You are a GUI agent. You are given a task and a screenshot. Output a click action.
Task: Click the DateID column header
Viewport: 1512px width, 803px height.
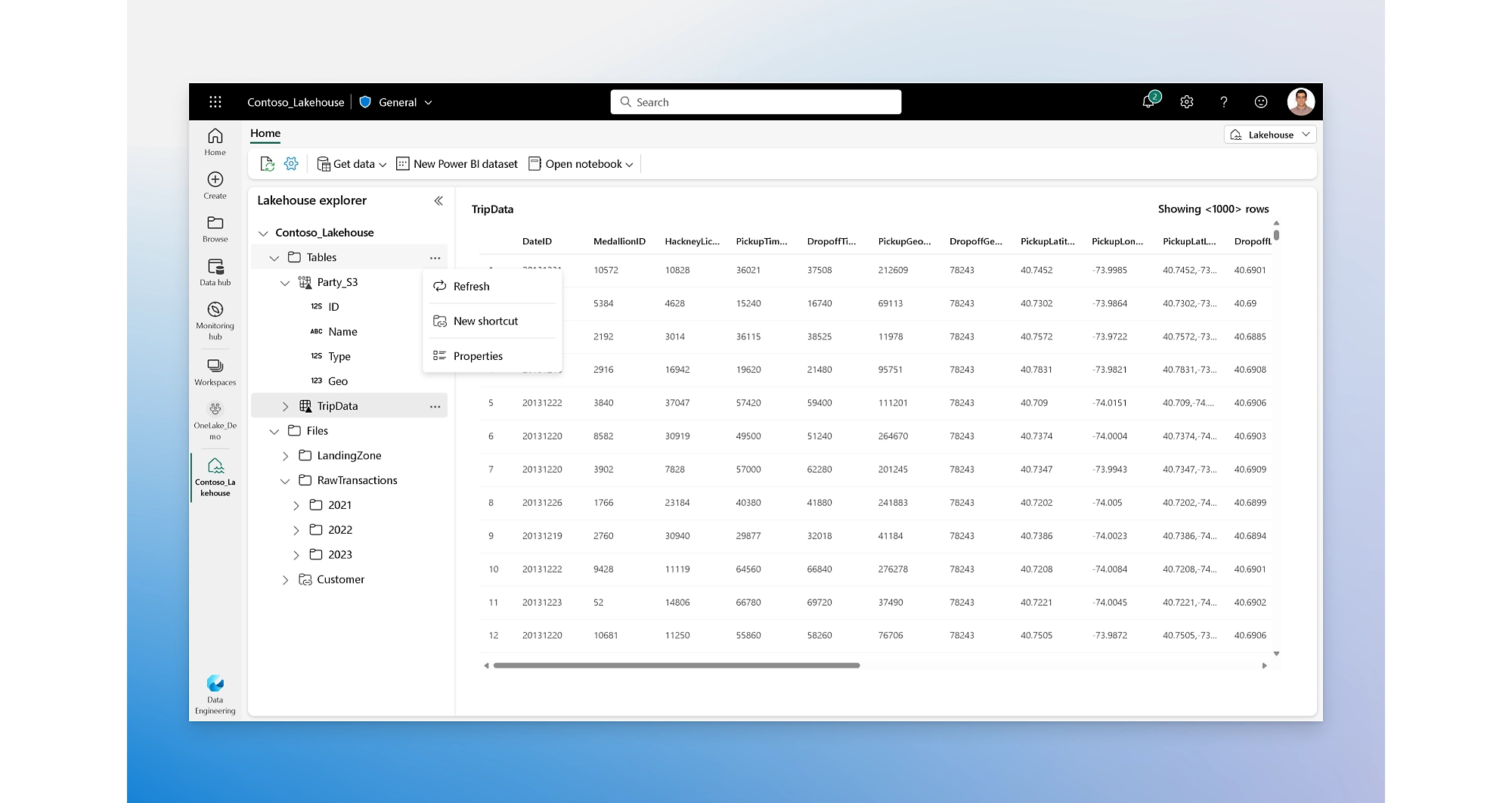(537, 241)
